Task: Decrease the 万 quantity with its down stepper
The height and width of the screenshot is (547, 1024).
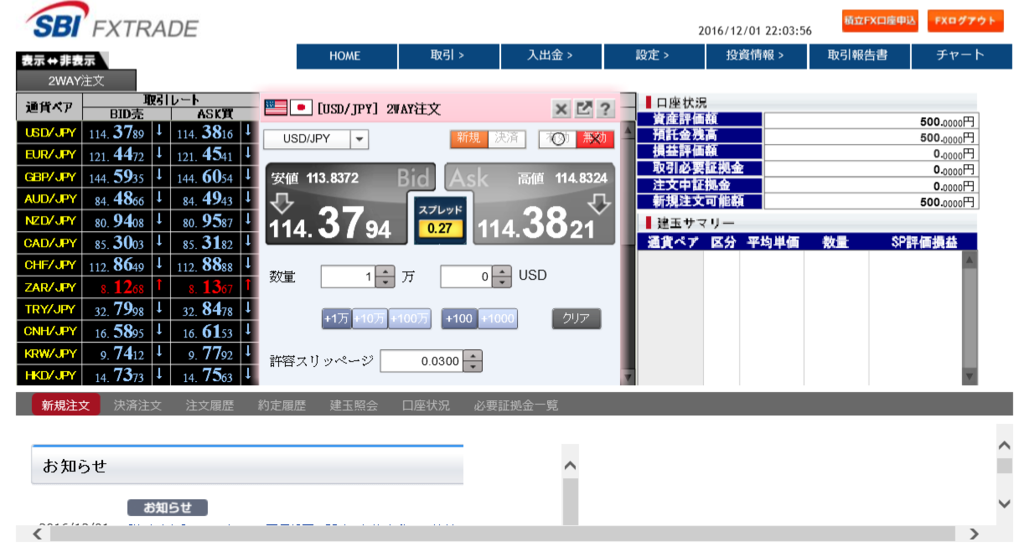Action: coord(385,282)
